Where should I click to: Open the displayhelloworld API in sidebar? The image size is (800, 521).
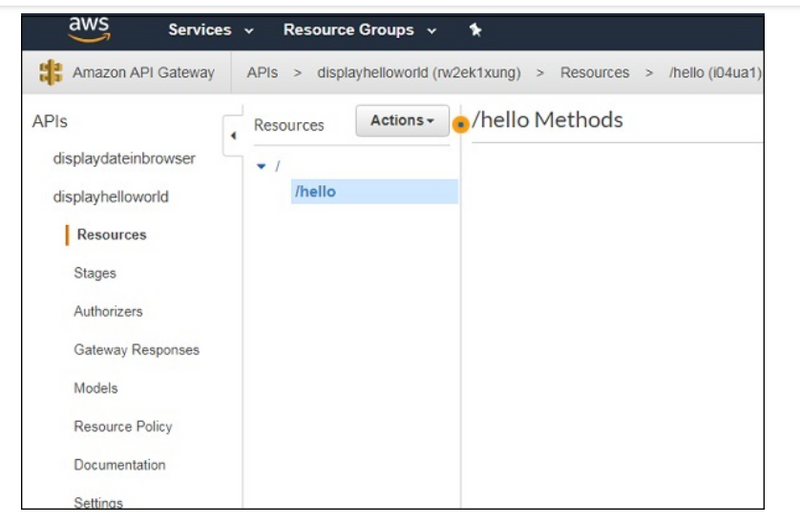pos(110,197)
